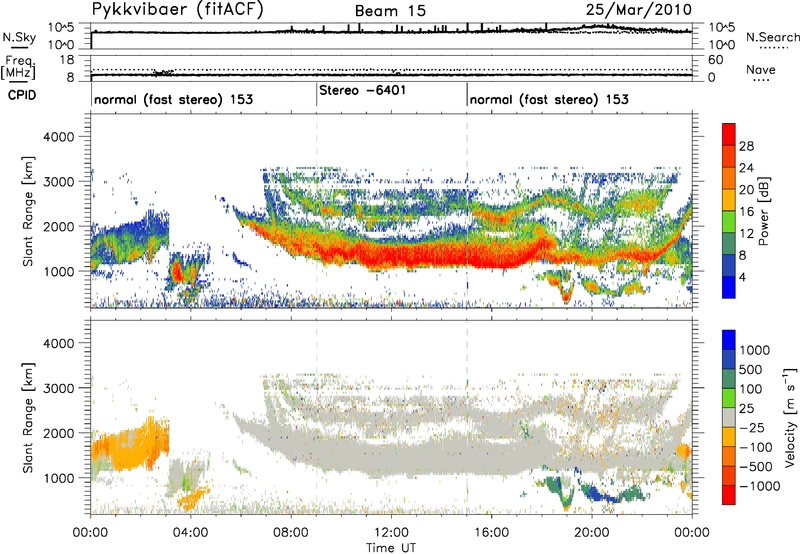
Task: Click the solid line sample under N.Sky
Action: pos(19,48)
